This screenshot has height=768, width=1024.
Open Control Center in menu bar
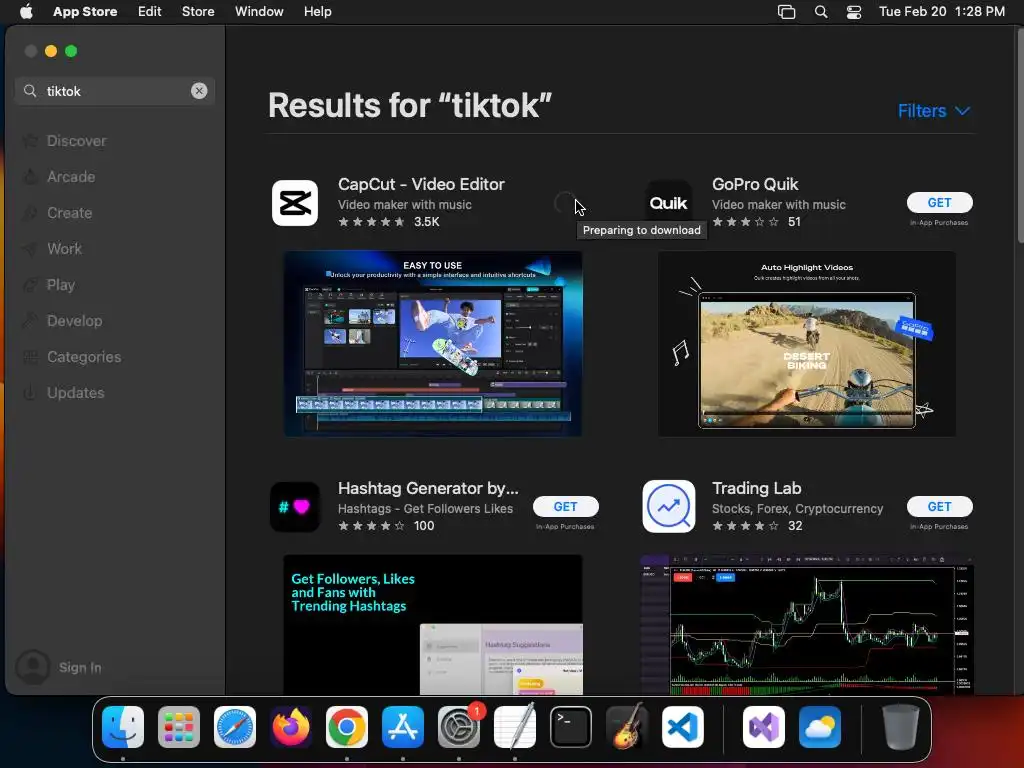[x=854, y=12]
